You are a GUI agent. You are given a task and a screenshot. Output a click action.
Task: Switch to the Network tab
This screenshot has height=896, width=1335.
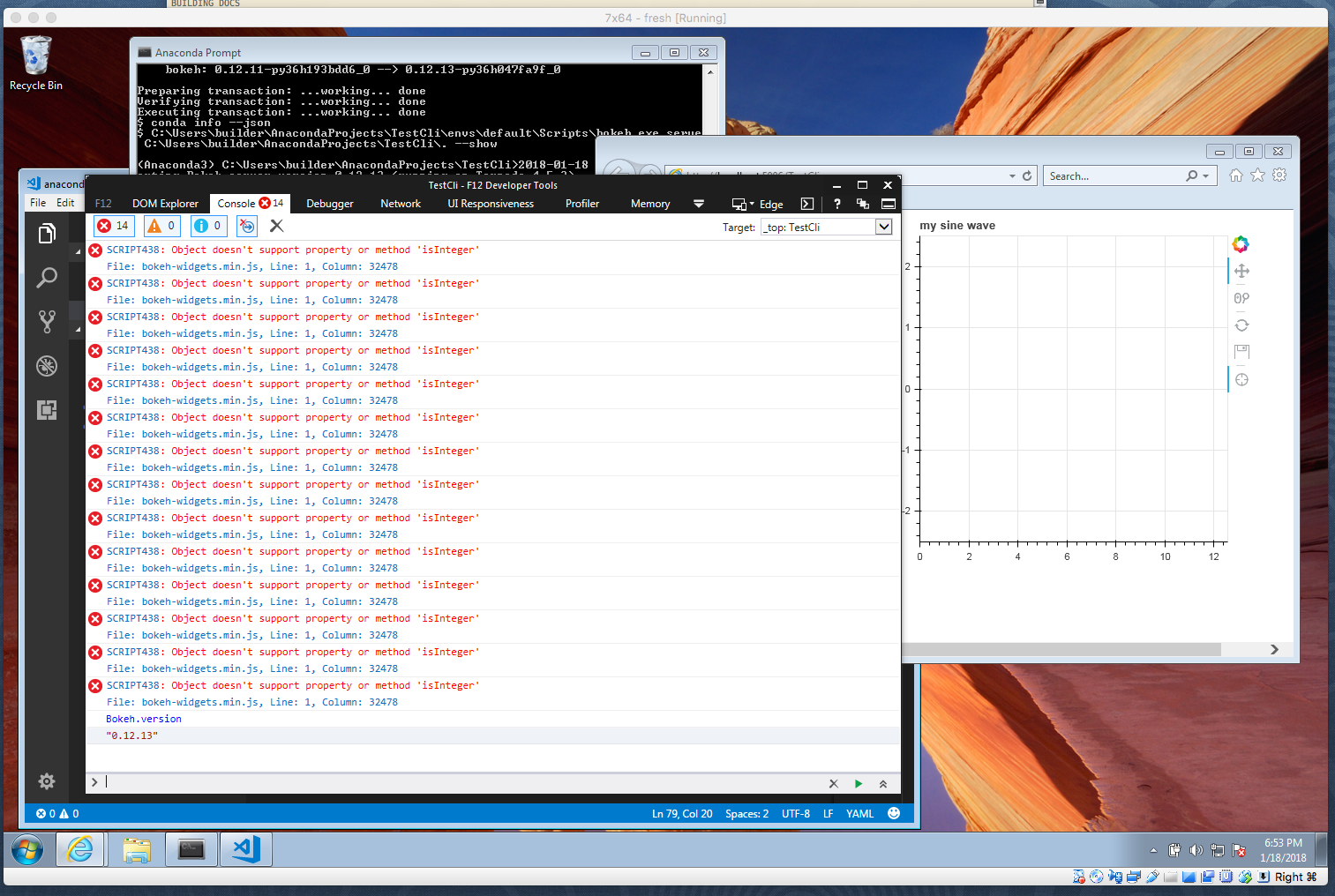click(401, 204)
